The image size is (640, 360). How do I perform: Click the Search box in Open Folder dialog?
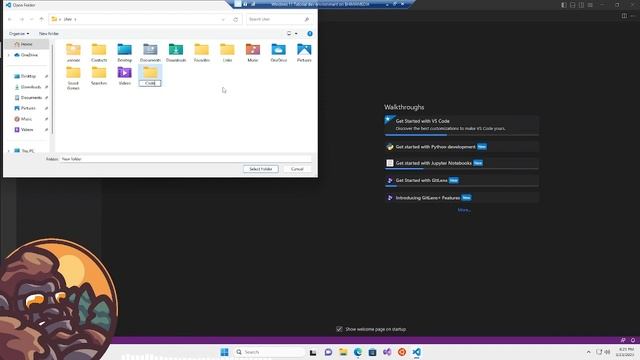[280, 19]
